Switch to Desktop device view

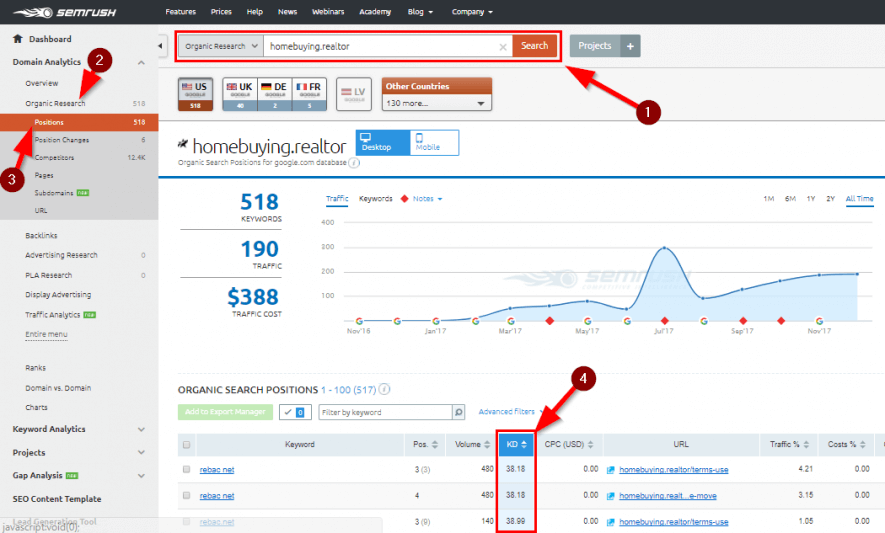[383, 142]
